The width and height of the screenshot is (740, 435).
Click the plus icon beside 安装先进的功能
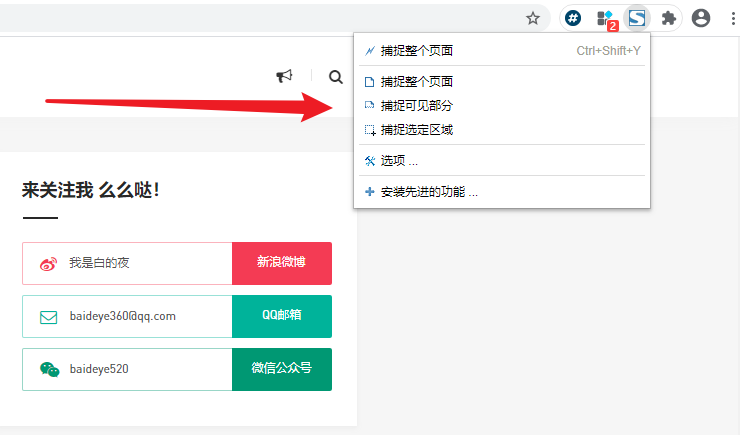tap(370, 192)
